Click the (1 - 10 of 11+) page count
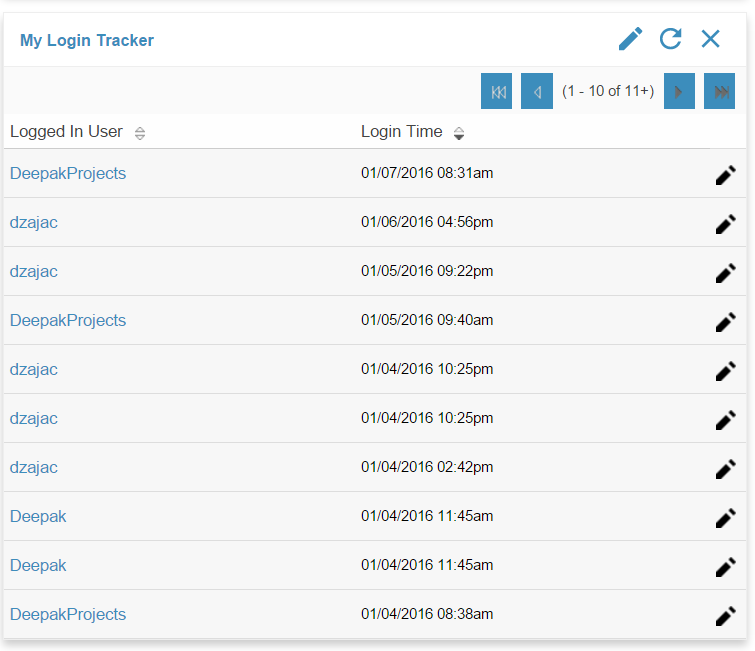Screen dimensions: 755x651 click(608, 91)
